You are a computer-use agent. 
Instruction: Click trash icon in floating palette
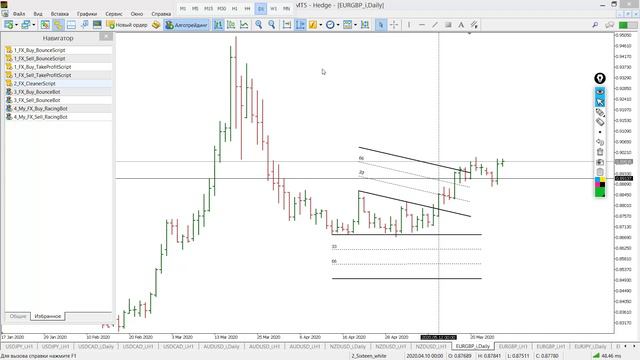600,152
